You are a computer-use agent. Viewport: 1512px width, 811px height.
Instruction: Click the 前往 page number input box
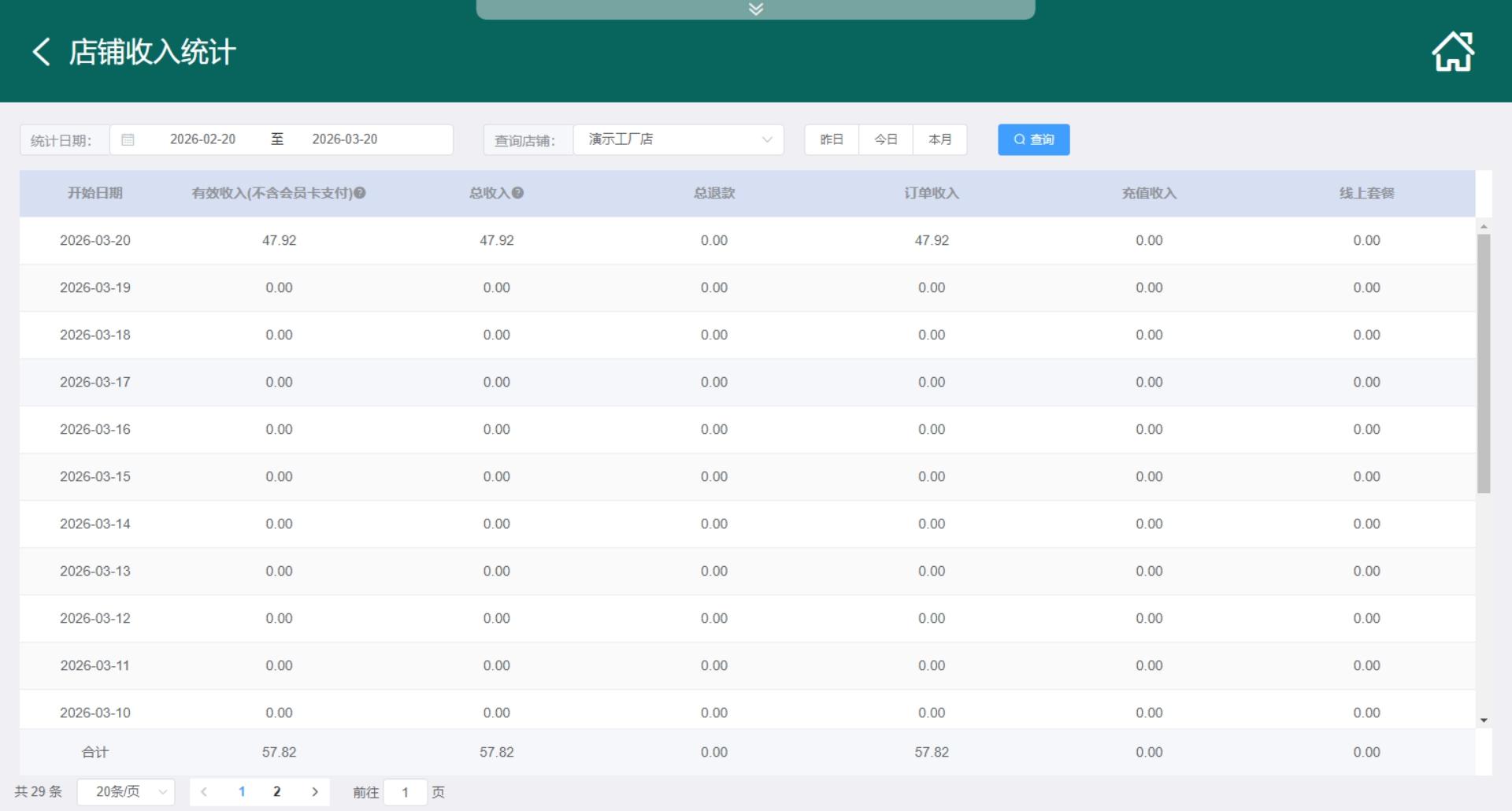point(405,792)
